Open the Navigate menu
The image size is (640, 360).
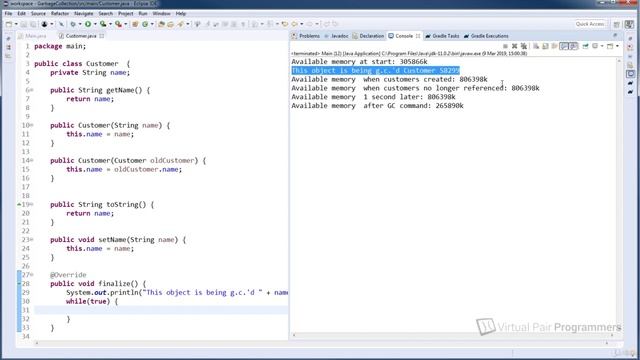point(84,13)
